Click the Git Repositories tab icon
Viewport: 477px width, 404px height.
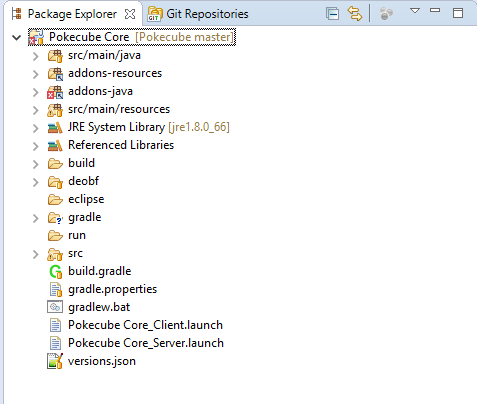point(155,14)
